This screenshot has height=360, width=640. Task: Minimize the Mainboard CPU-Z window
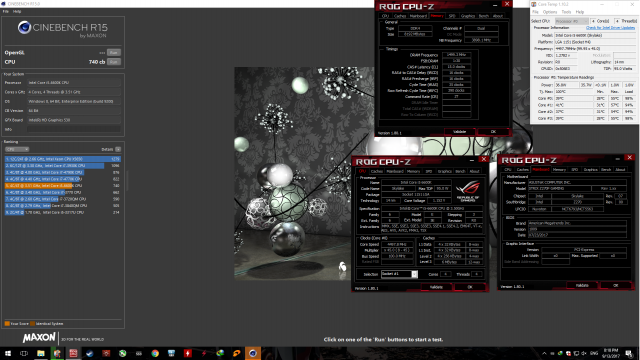tap(618, 158)
